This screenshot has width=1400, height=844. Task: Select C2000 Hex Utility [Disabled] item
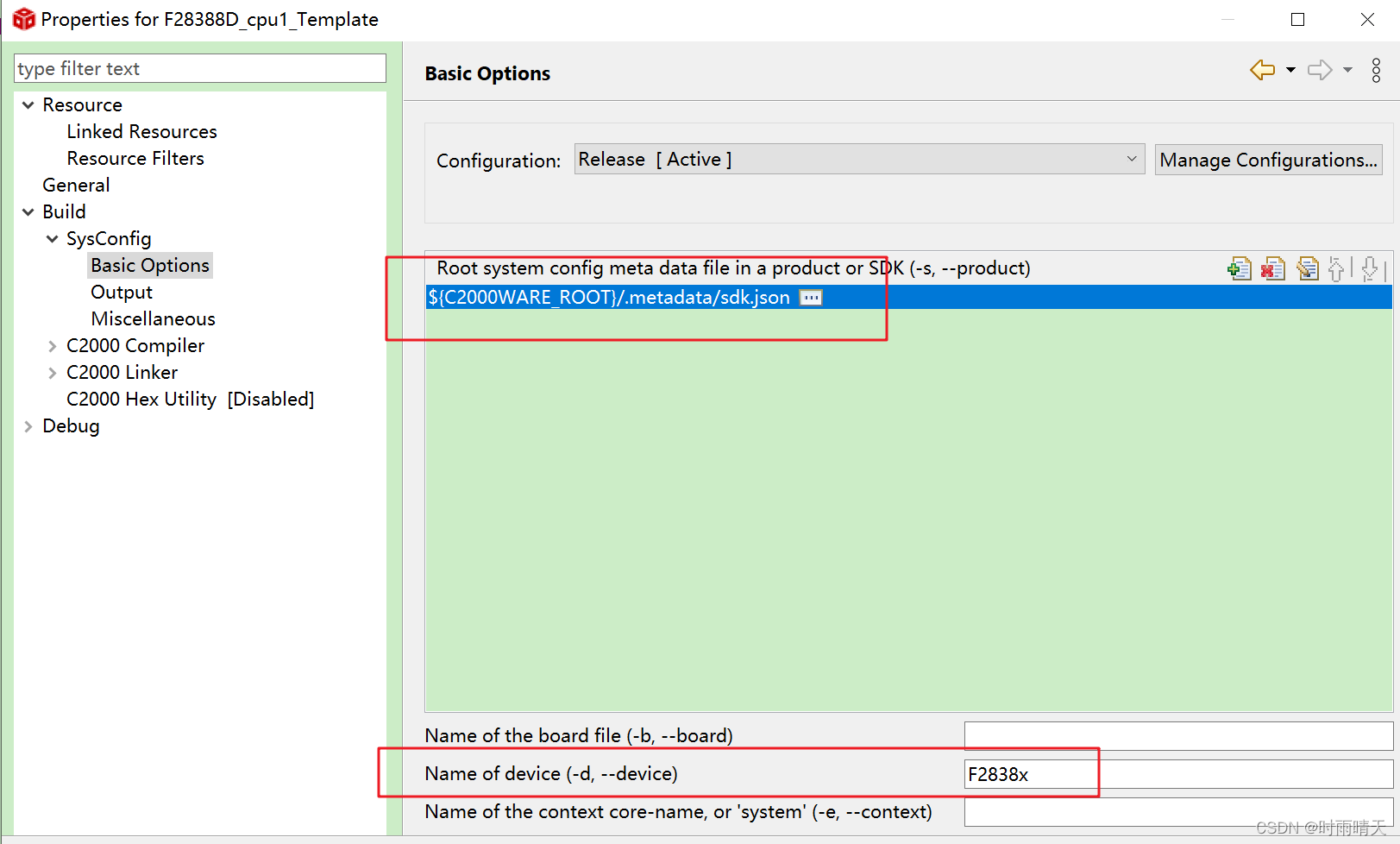coord(190,399)
